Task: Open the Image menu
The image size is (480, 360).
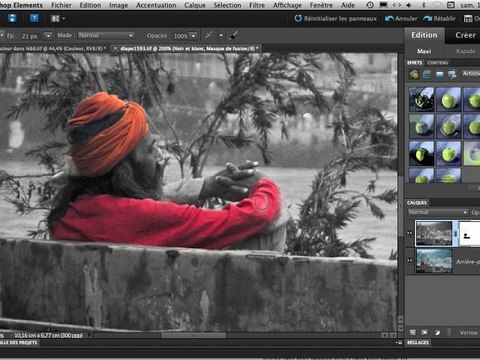Action: (118, 5)
